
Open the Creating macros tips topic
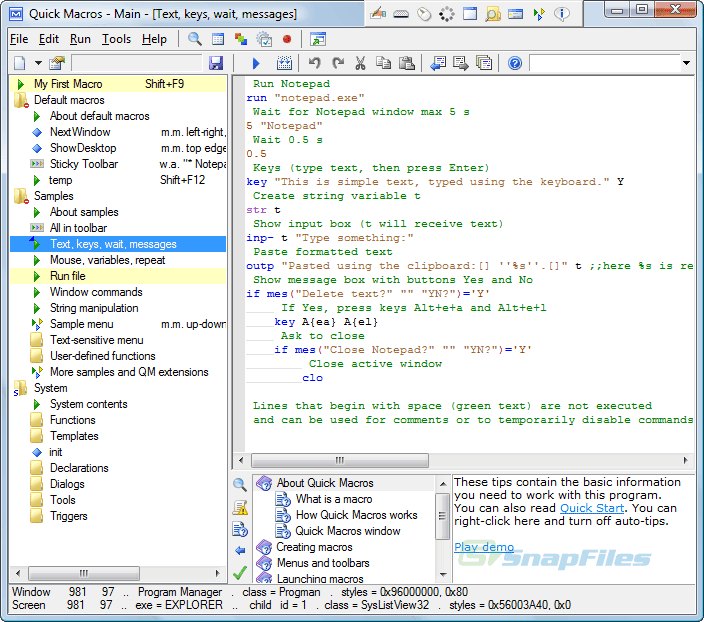314,547
